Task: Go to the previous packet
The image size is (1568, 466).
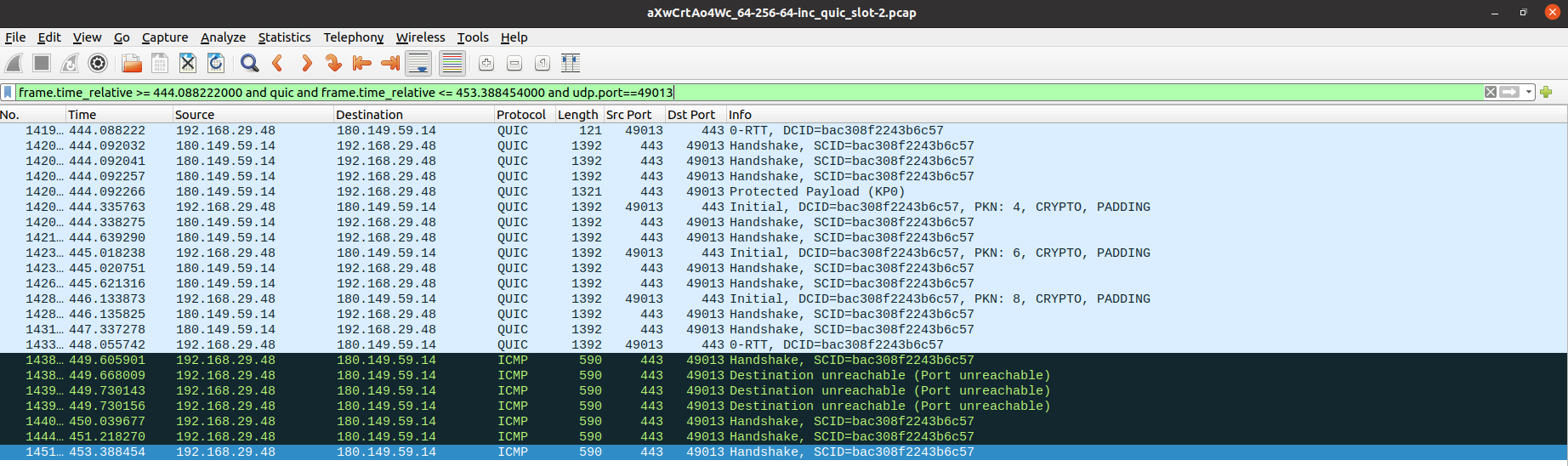Action: [x=277, y=63]
